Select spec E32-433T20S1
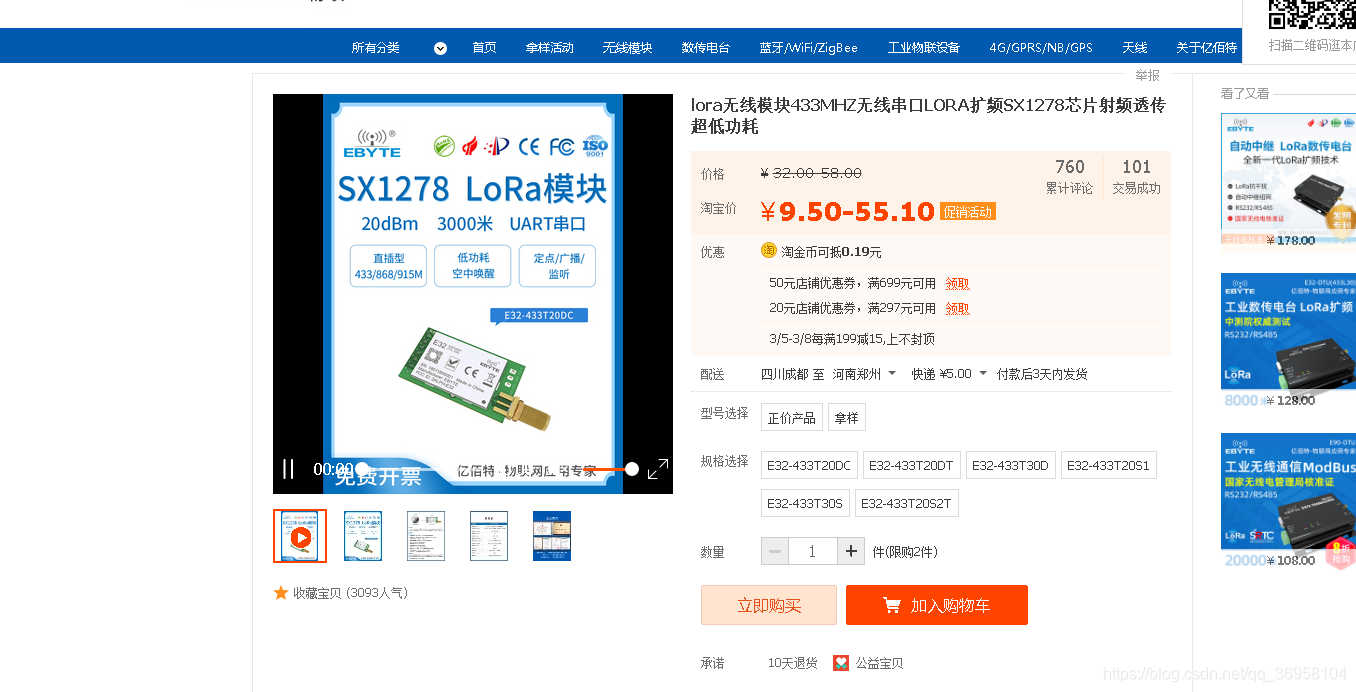This screenshot has width=1356, height=692. click(x=1109, y=465)
